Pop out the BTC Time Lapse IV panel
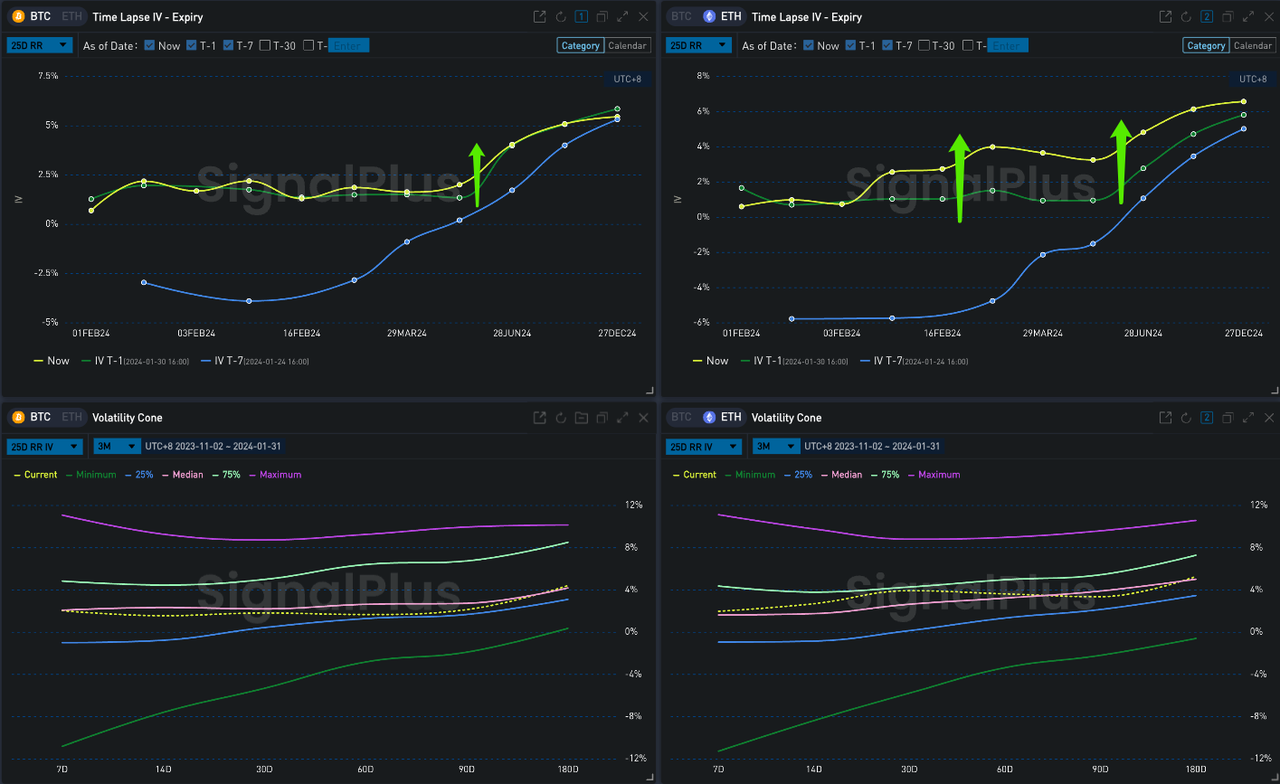 [x=540, y=17]
